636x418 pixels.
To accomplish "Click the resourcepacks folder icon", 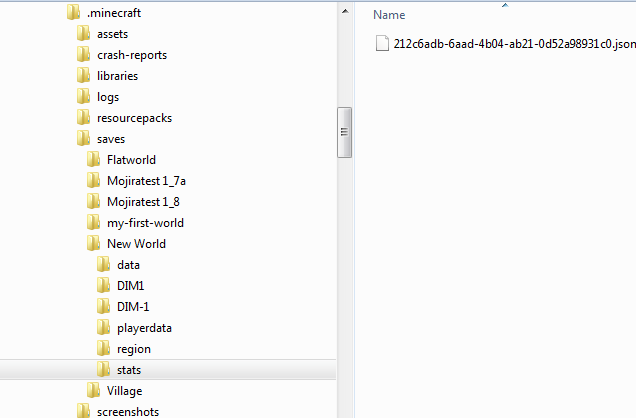I will tap(84, 118).
